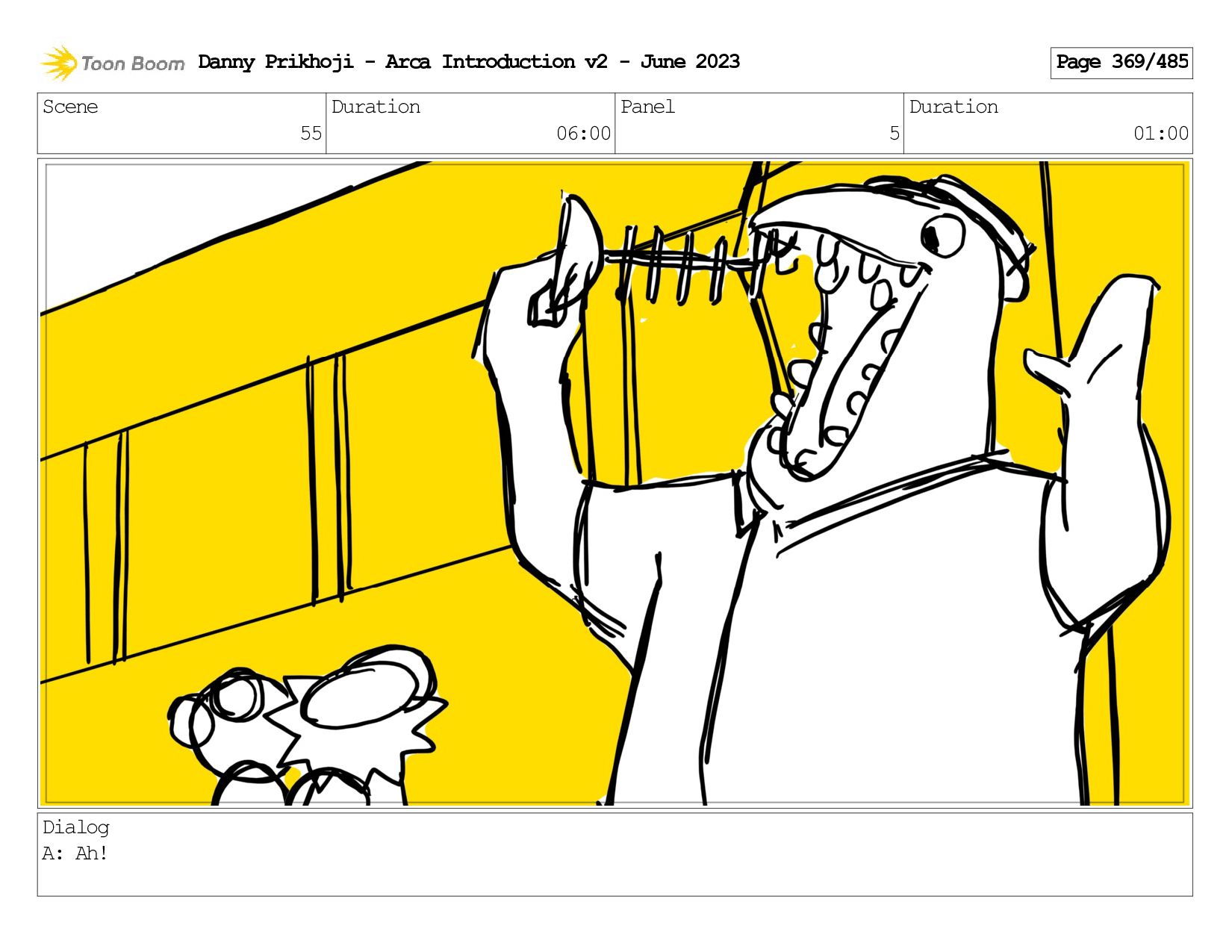Image resolution: width=1232 pixels, height=952 pixels.
Task: Select the title text 'Danny Prikhoji - Arca Introduction v2 - June 2023'
Action: [469, 62]
